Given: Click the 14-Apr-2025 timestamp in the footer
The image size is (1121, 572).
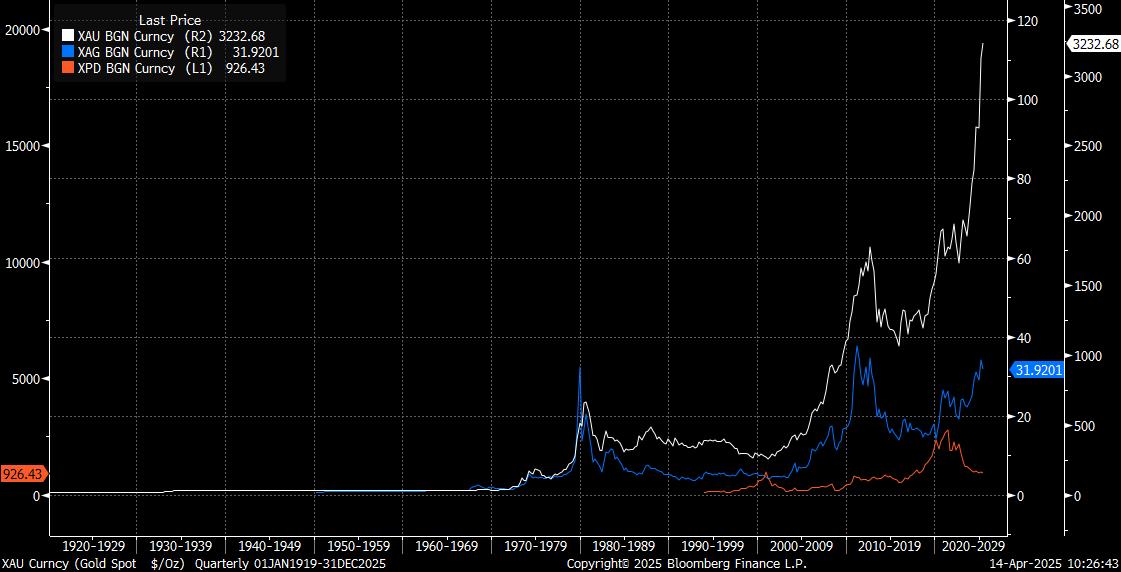Looking at the screenshot, I should point(1060,563).
